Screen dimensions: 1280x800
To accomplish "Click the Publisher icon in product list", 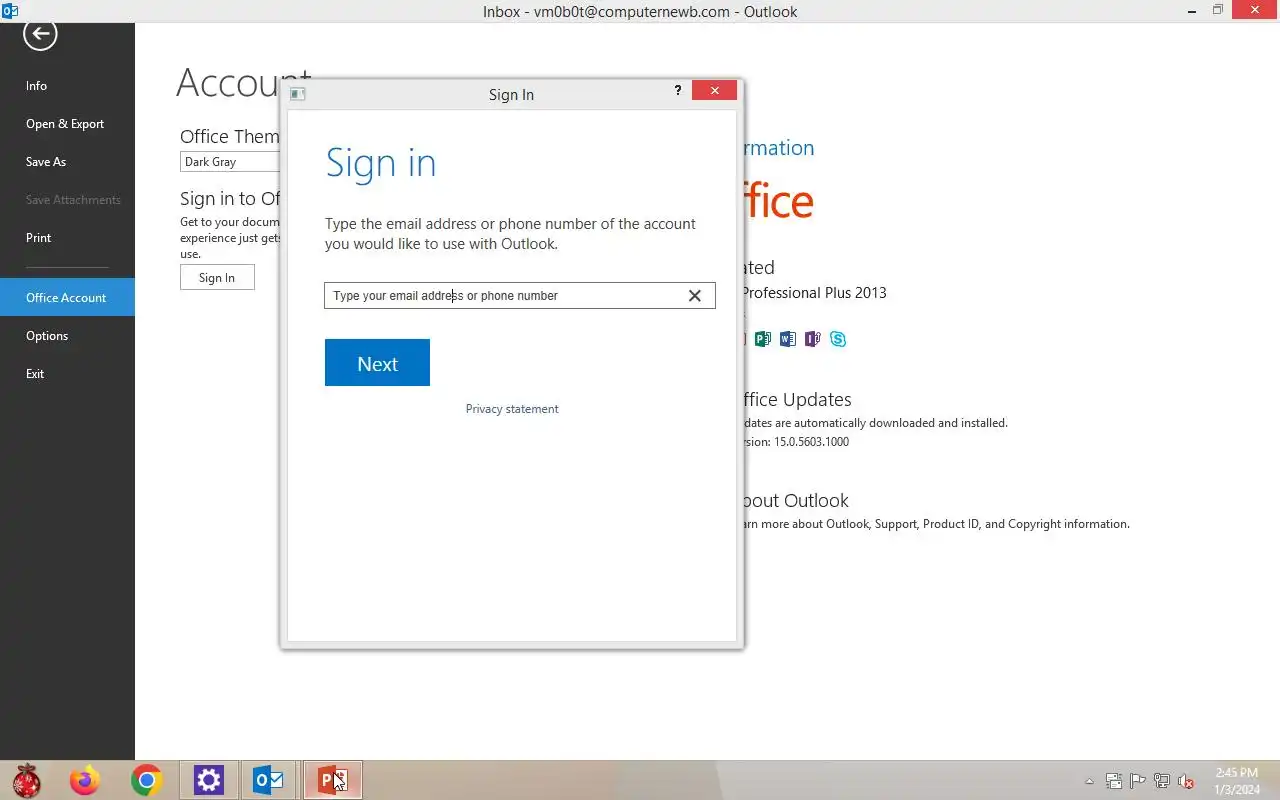I will point(763,339).
